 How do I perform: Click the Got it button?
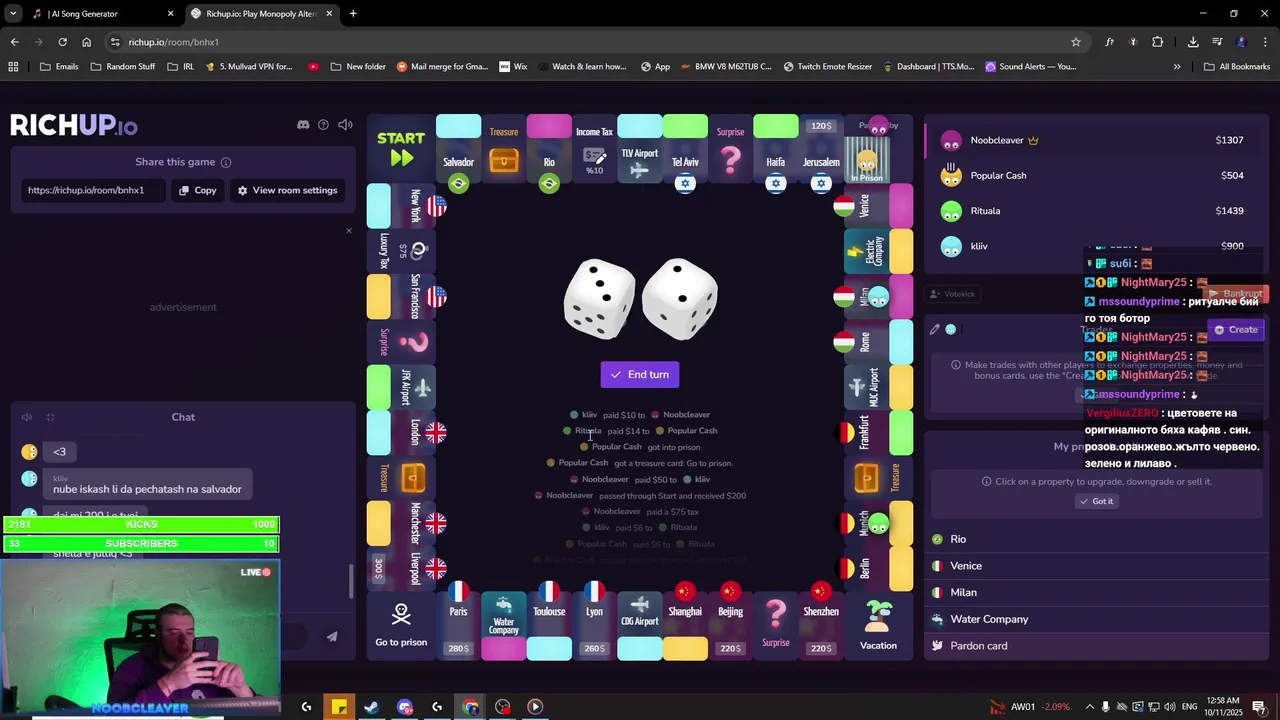pos(1096,501)
